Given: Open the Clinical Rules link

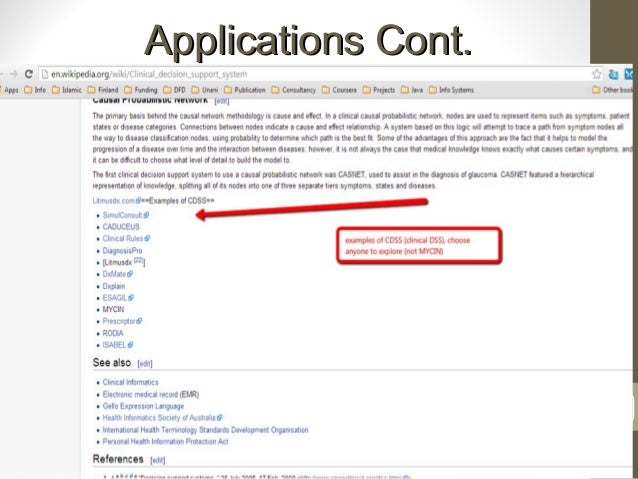Looking at the screenshot, I should (x=126, y=238).
